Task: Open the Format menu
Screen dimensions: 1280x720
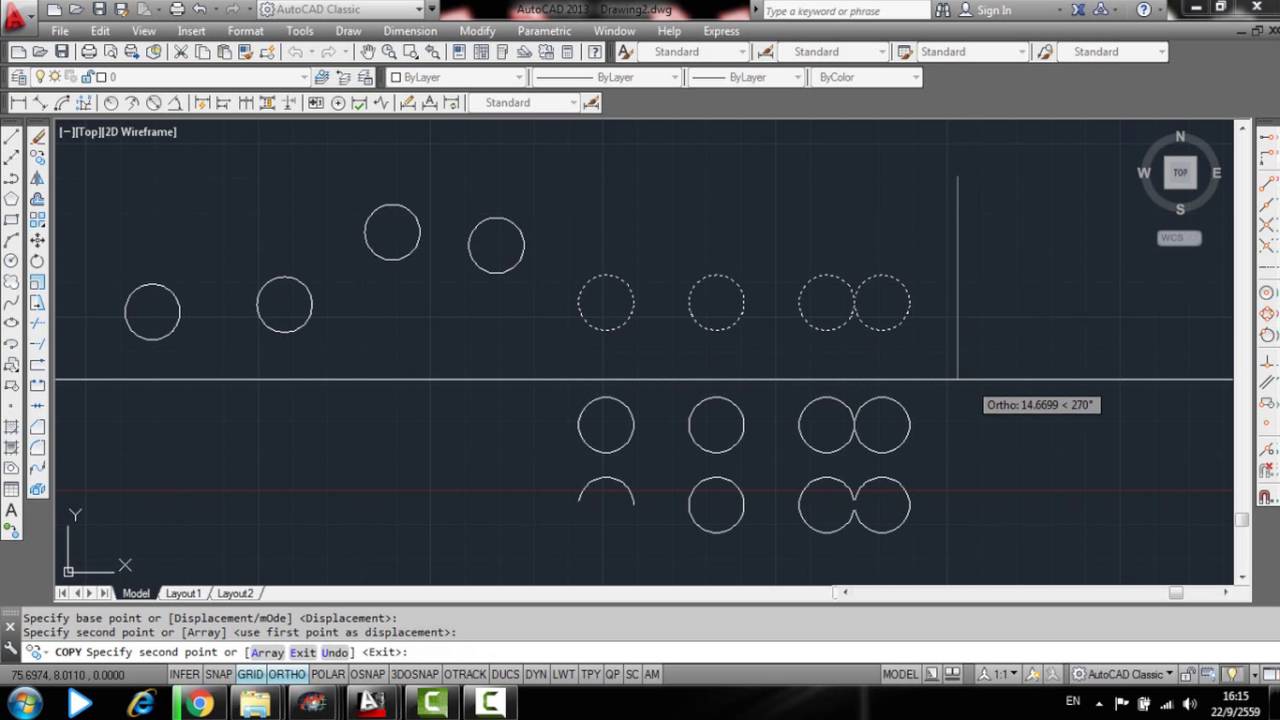Action: point(245,31)
